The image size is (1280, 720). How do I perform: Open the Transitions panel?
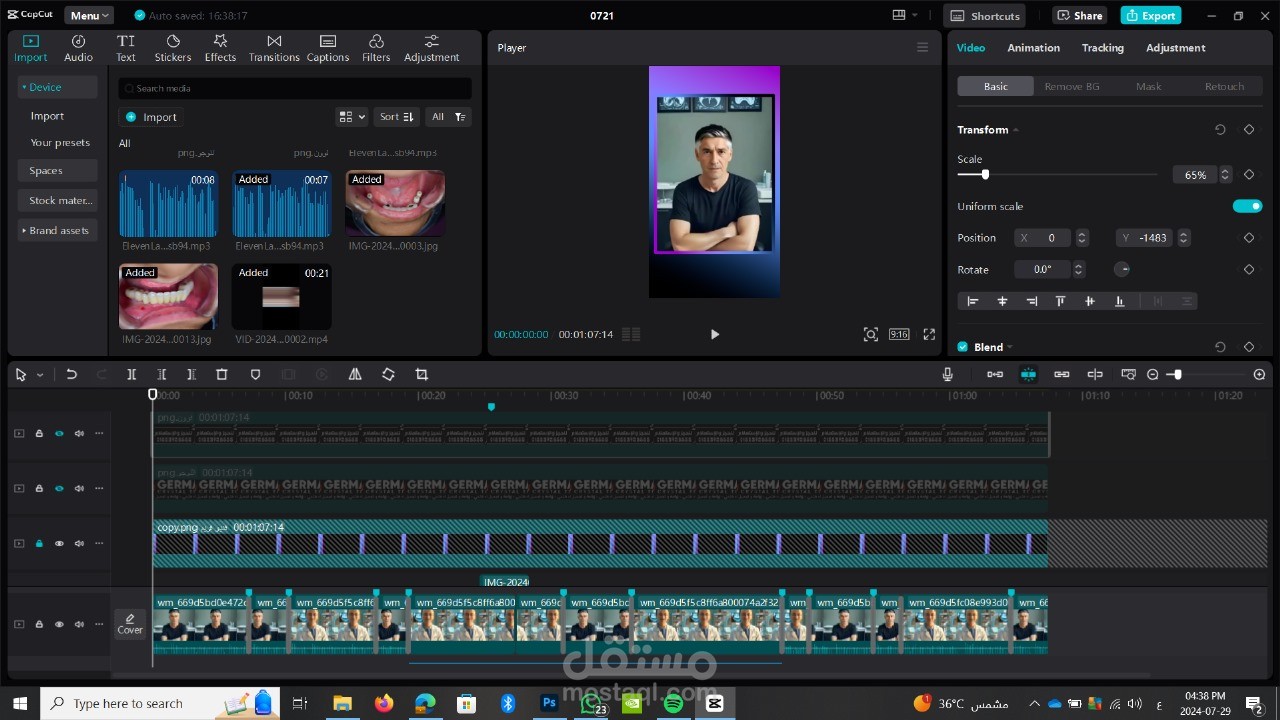tap(274, 47)
